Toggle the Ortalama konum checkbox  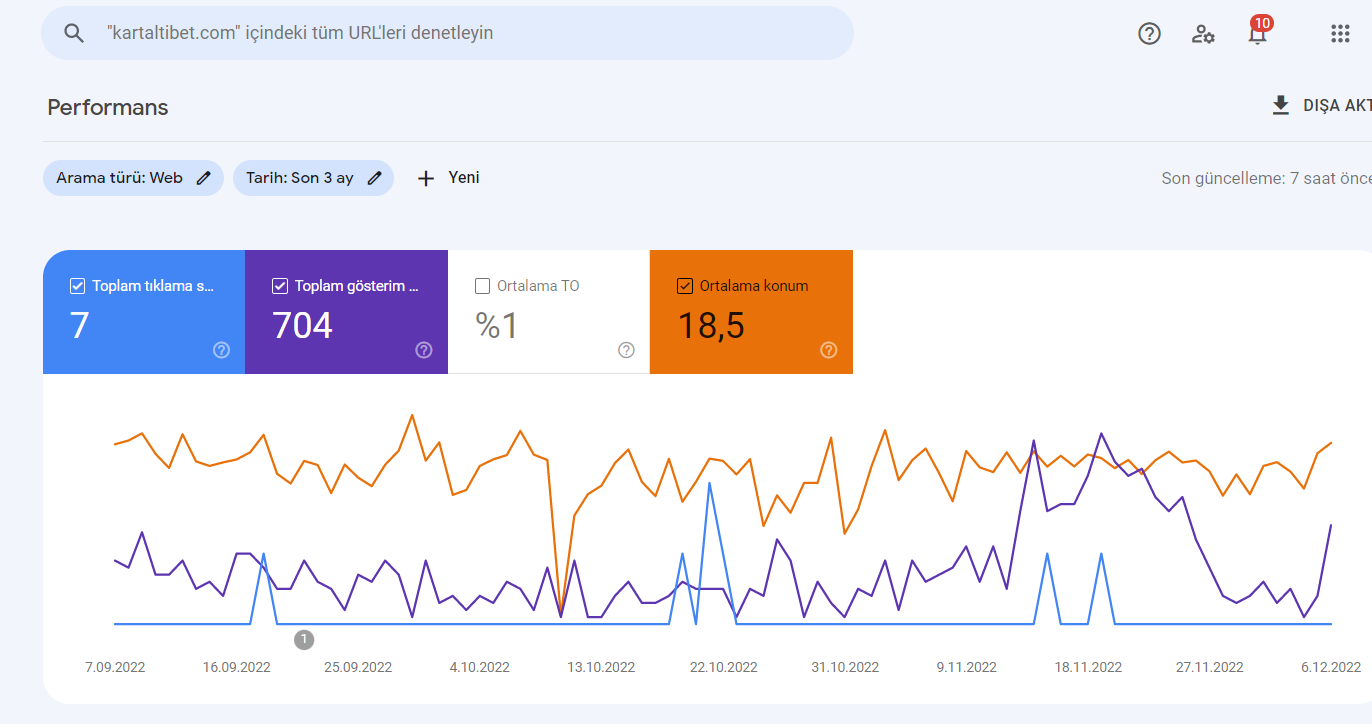click(x=685, y=286)
